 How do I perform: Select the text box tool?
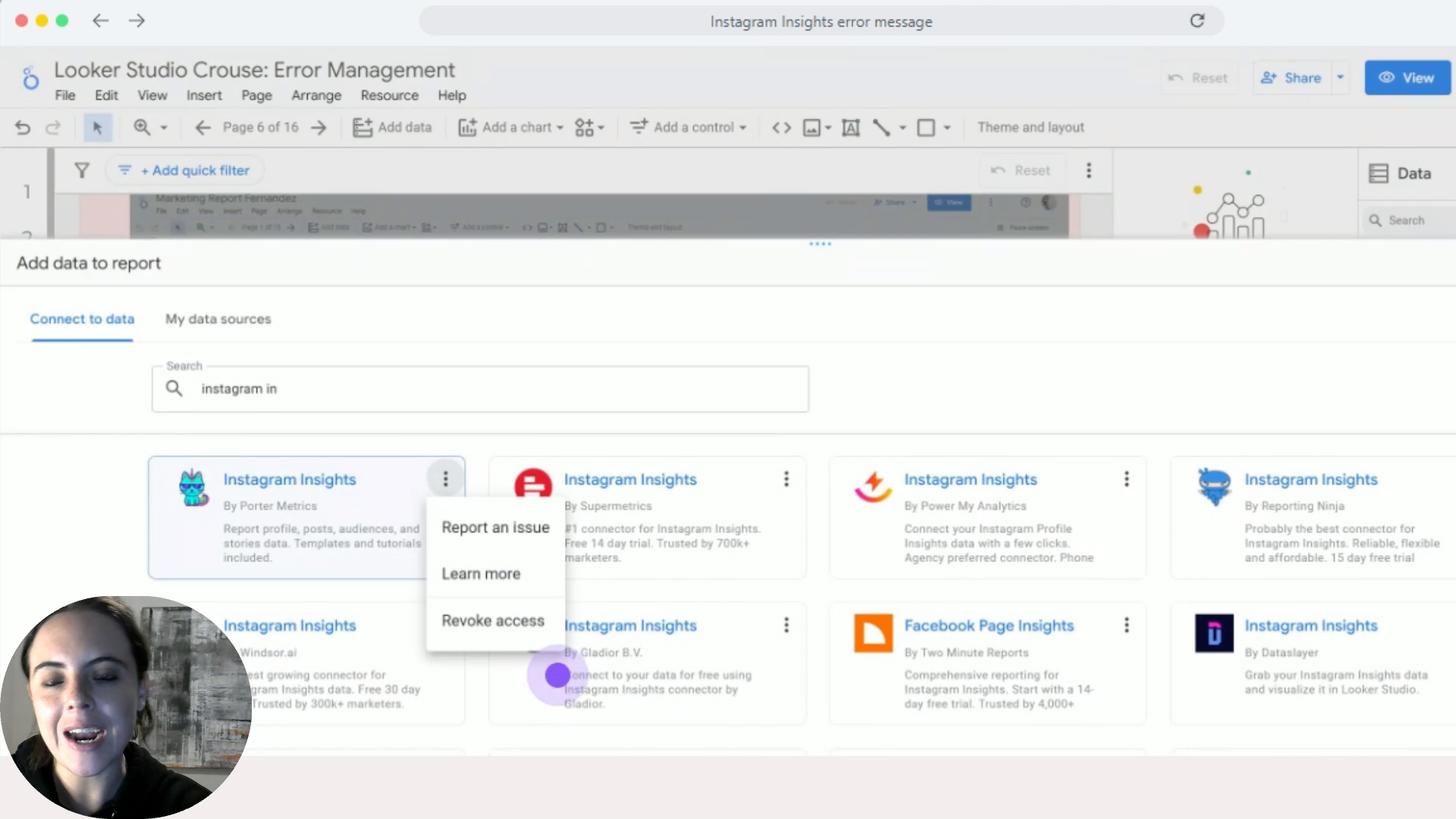click(x=851, y=127)
